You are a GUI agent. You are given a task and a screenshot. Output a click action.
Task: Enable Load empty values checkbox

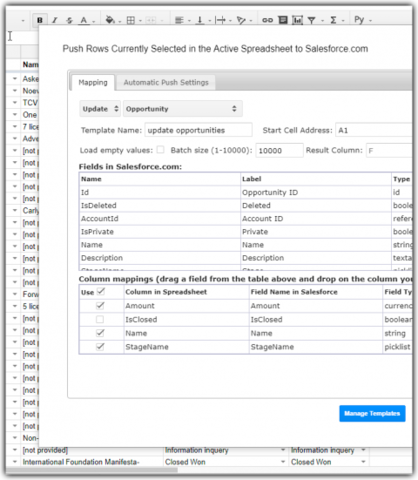coord(161,150)
